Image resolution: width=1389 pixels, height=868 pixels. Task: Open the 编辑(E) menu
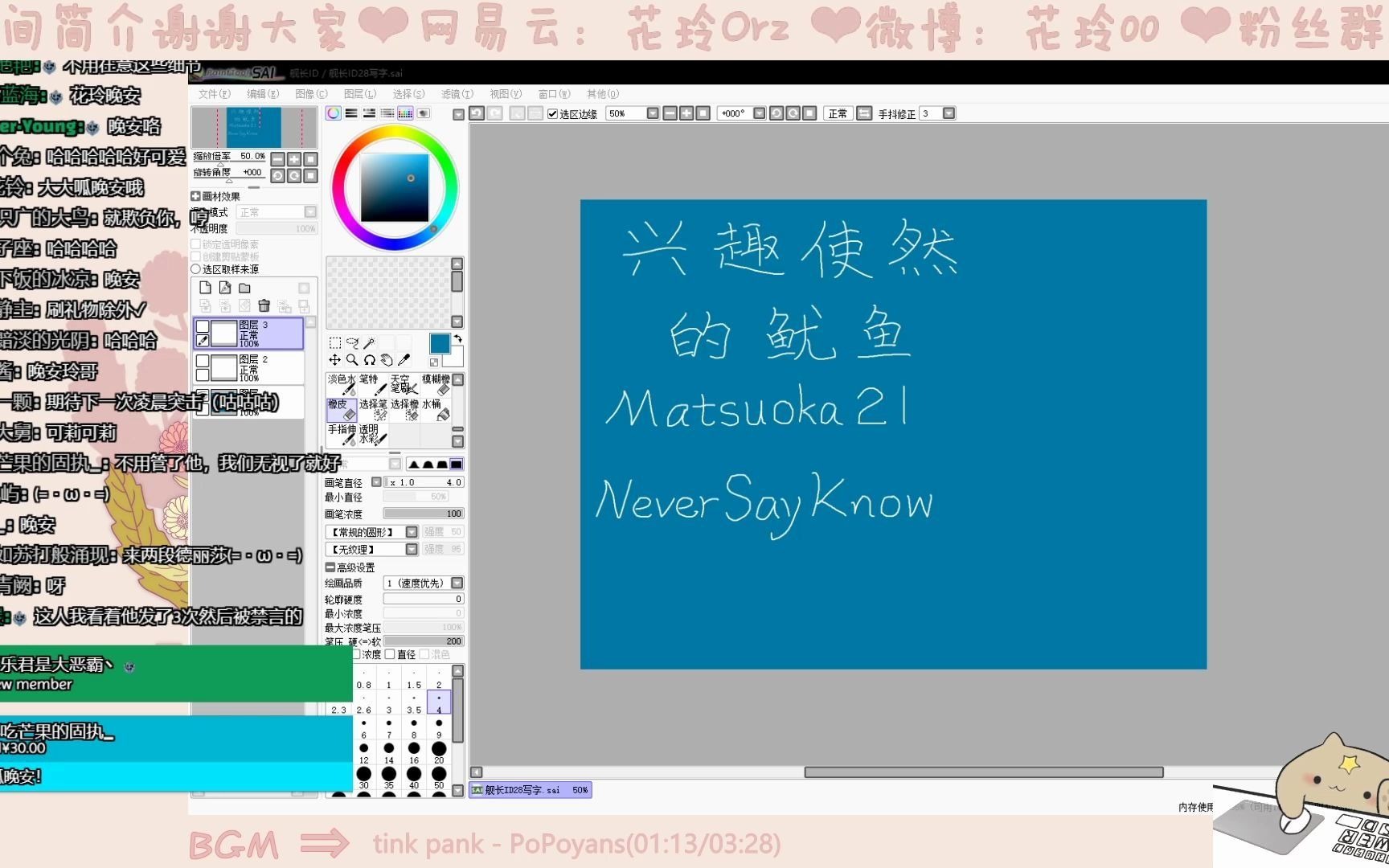pyautogui.click(x=263, y=94)
